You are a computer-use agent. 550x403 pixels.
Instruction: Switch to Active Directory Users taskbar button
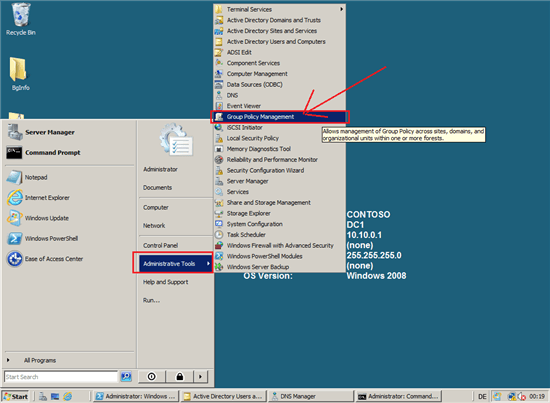[223, 396]
